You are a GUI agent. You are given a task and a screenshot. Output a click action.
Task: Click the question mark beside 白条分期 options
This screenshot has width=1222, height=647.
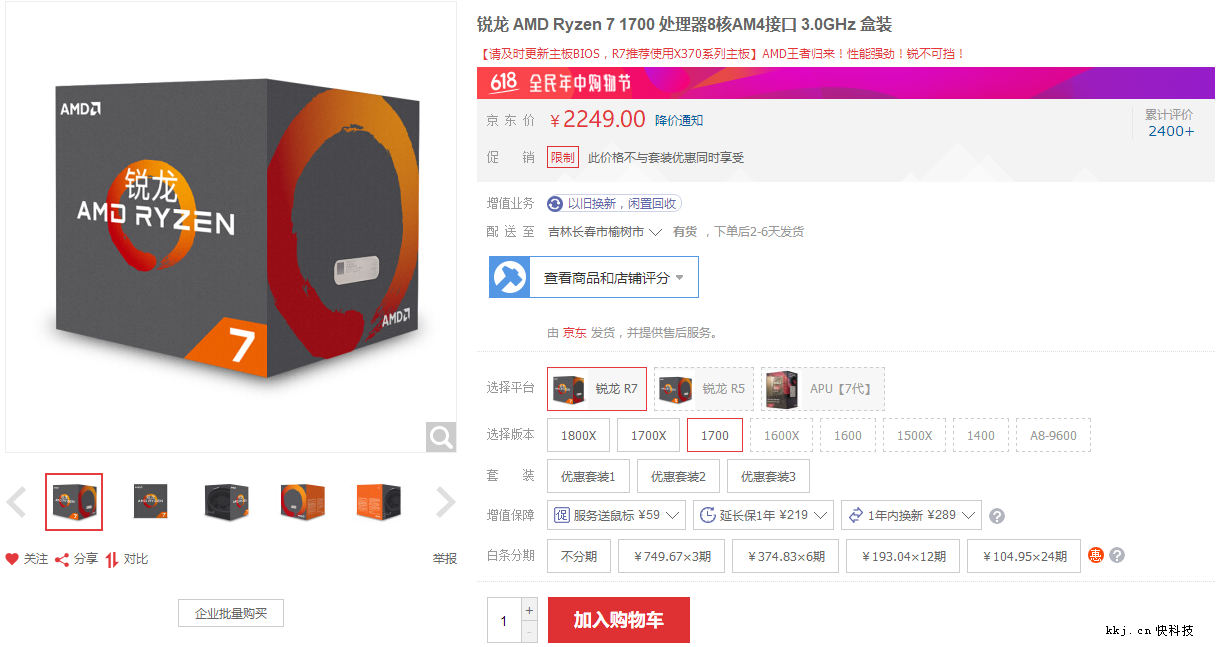click(1117, 555)
